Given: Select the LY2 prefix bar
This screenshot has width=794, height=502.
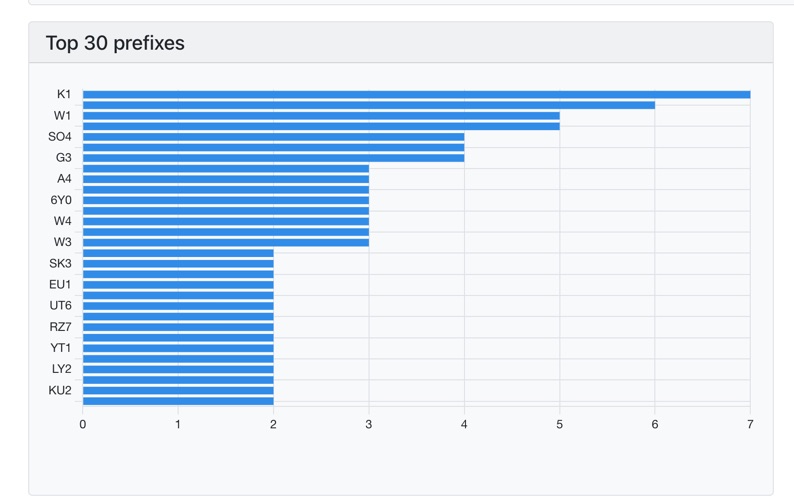Looking at the screenshot, I should click(178, 369).
